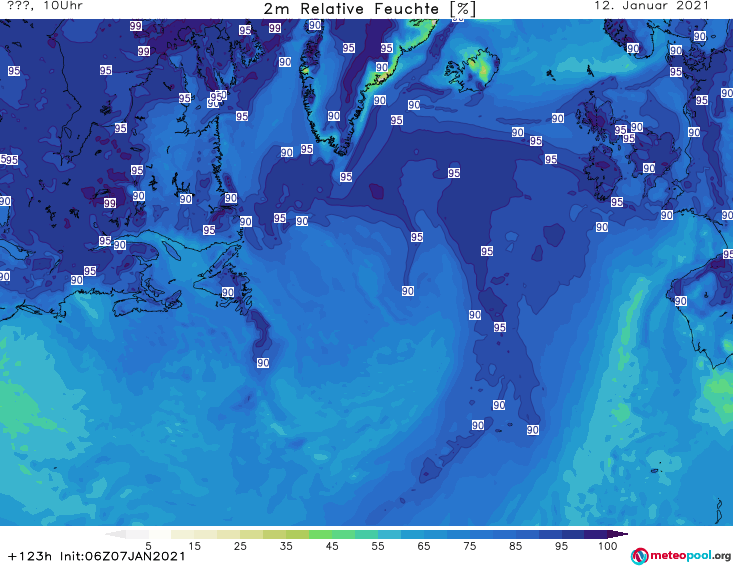Screen dimensions: 733x566
Task: Click the '???, 10Uhr' time label
Action: tap(45, 6)
